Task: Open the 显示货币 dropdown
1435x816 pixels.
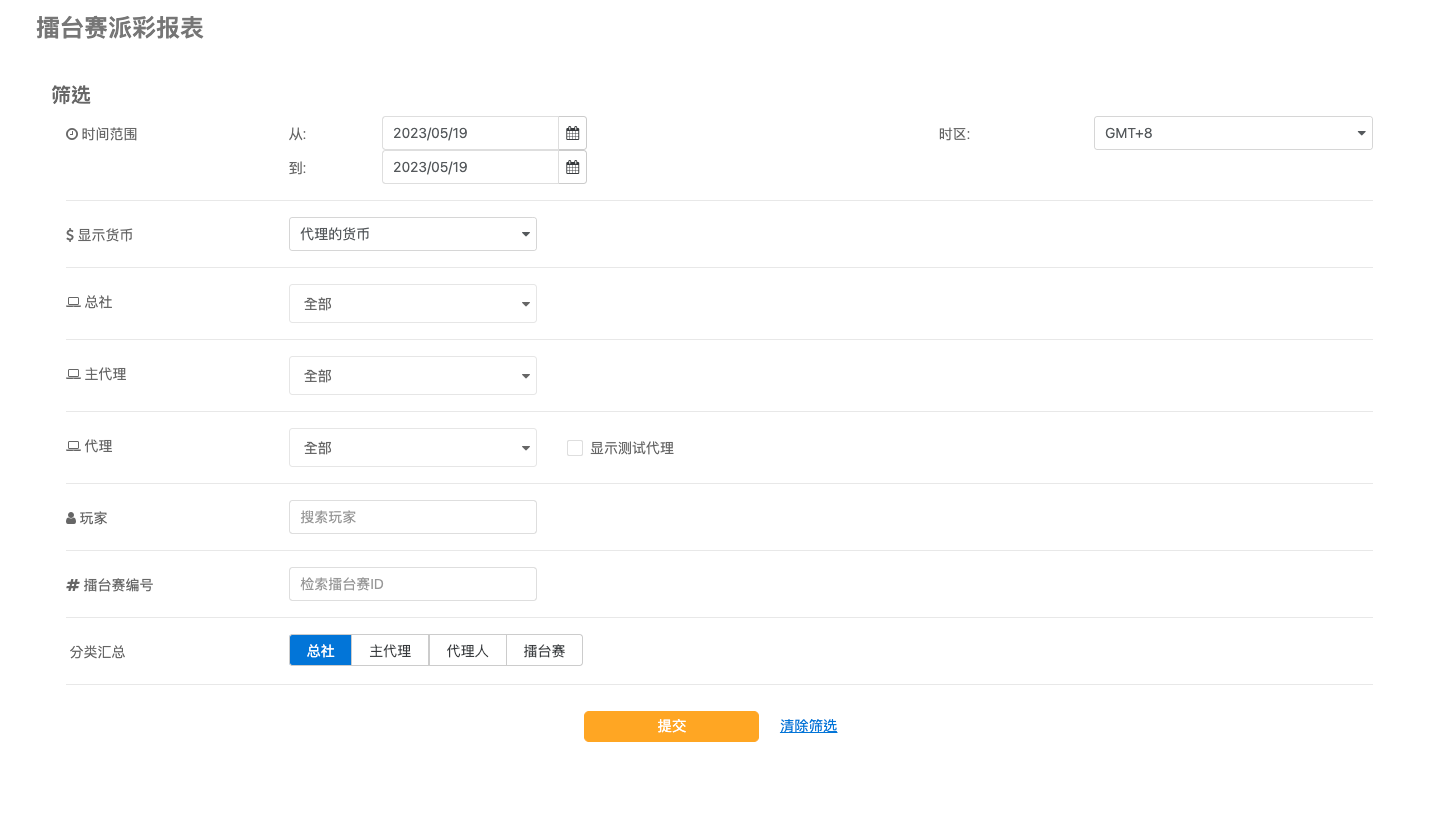Action: (412, 234)
